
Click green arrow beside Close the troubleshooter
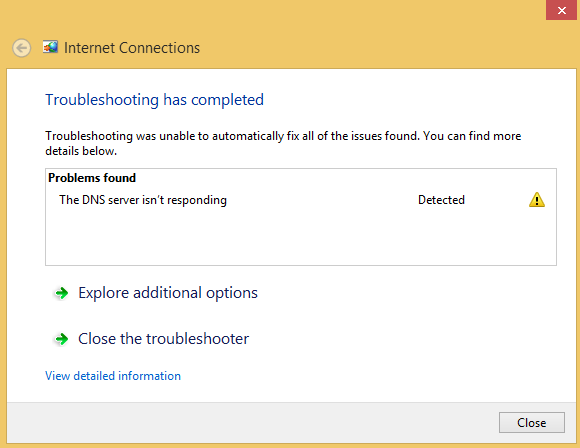pyautogui.click(x=61, y=339)
